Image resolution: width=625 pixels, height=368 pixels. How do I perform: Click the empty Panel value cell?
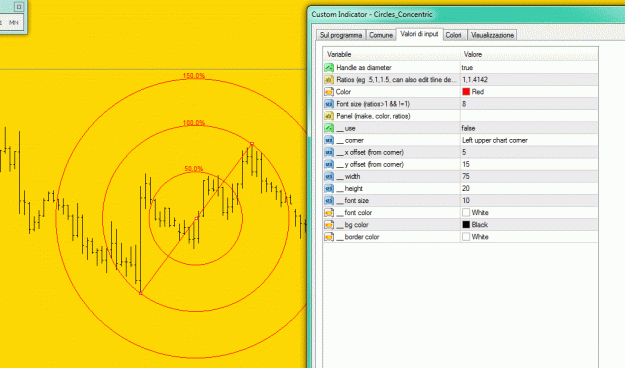(x=529, y=116)
